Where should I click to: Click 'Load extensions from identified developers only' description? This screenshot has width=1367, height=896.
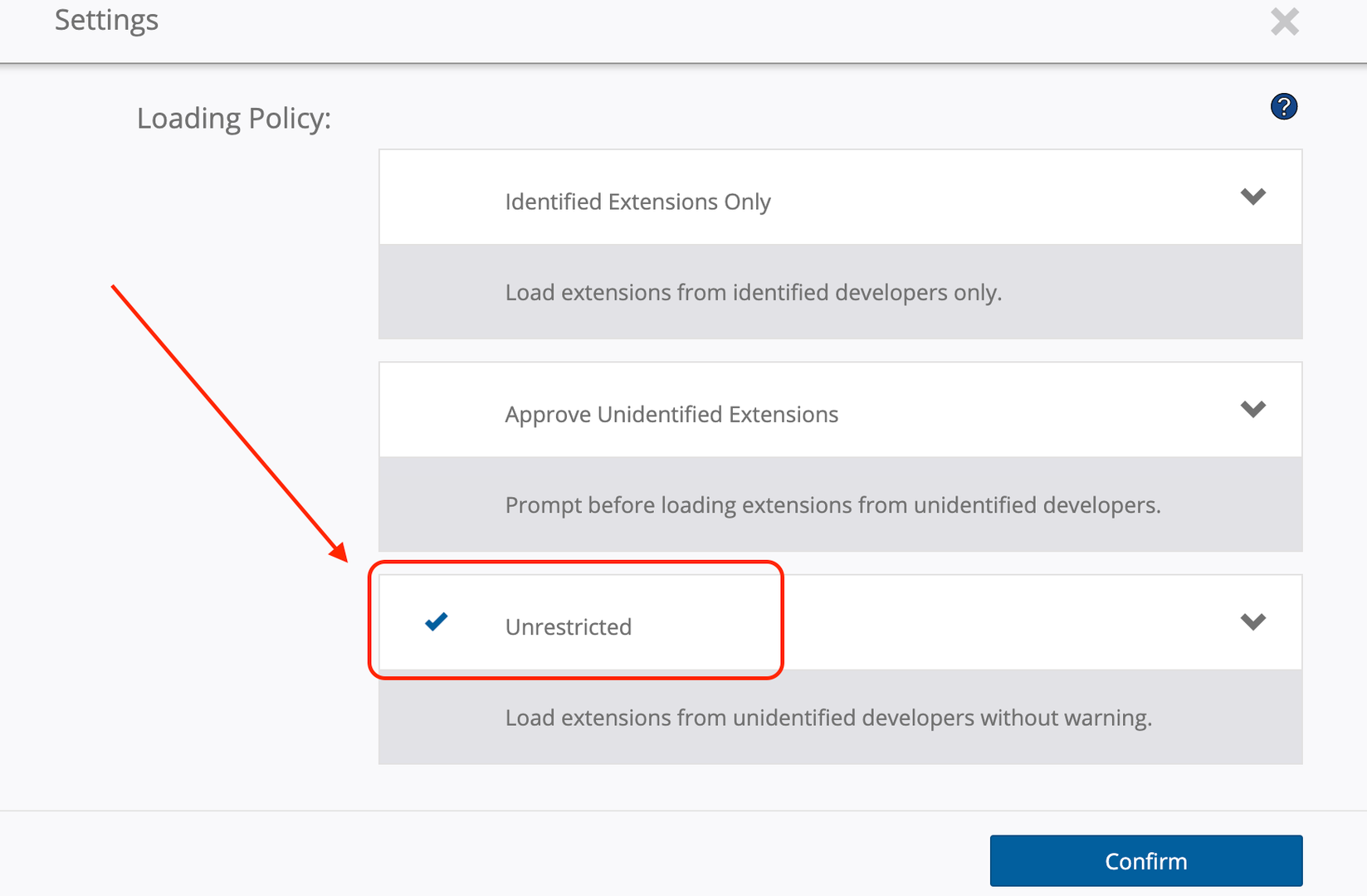753,292
